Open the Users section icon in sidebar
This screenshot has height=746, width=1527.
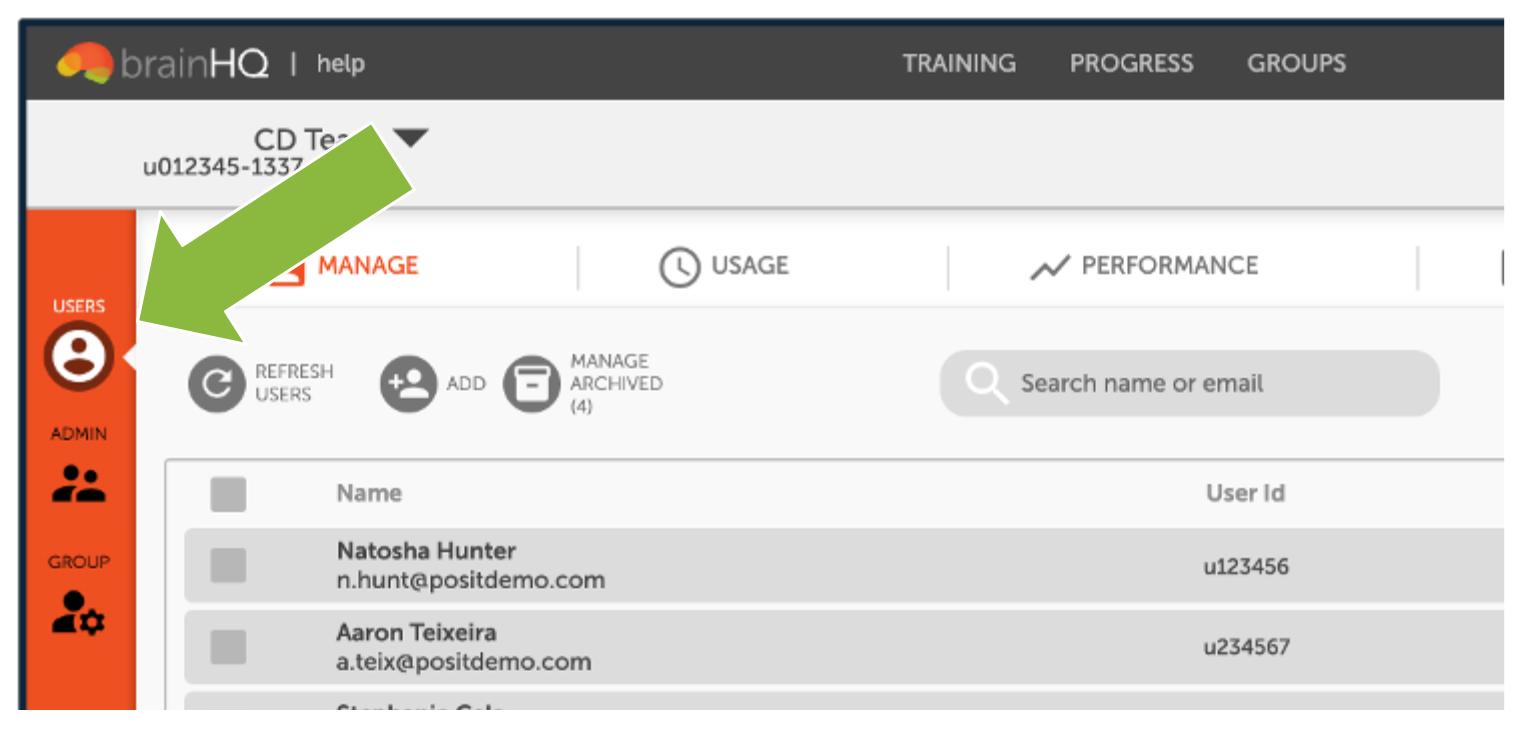[78, 356]
